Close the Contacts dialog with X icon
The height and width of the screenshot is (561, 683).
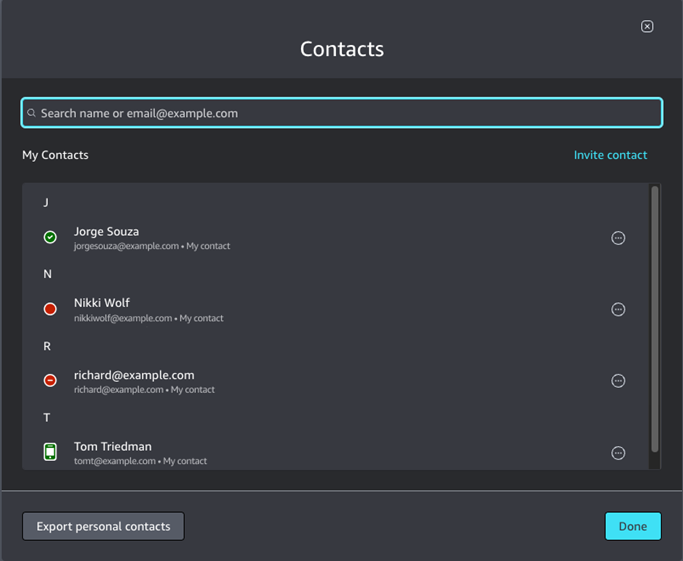point(647,26)
